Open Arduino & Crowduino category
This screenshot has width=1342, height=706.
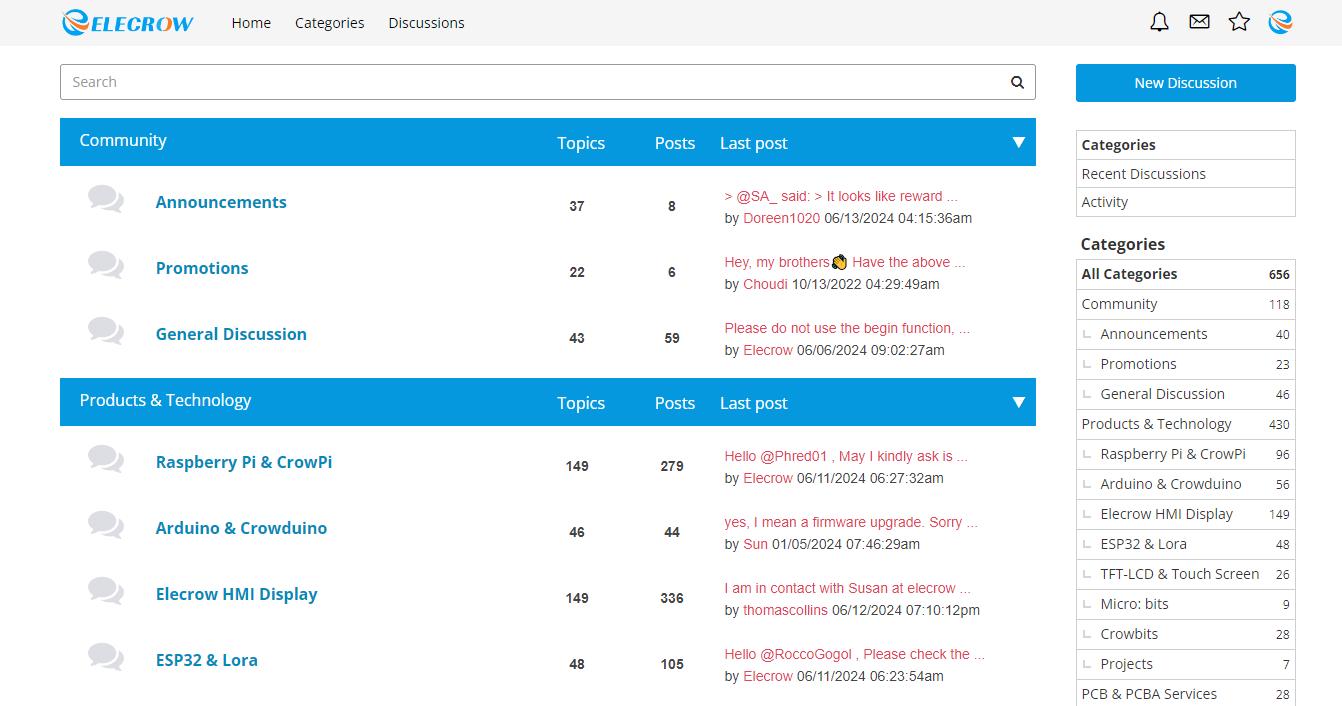[x=241, y=528]
